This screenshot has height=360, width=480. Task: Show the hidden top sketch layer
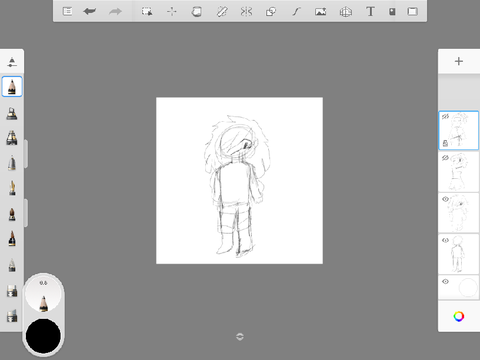click(x=445, y=116)
